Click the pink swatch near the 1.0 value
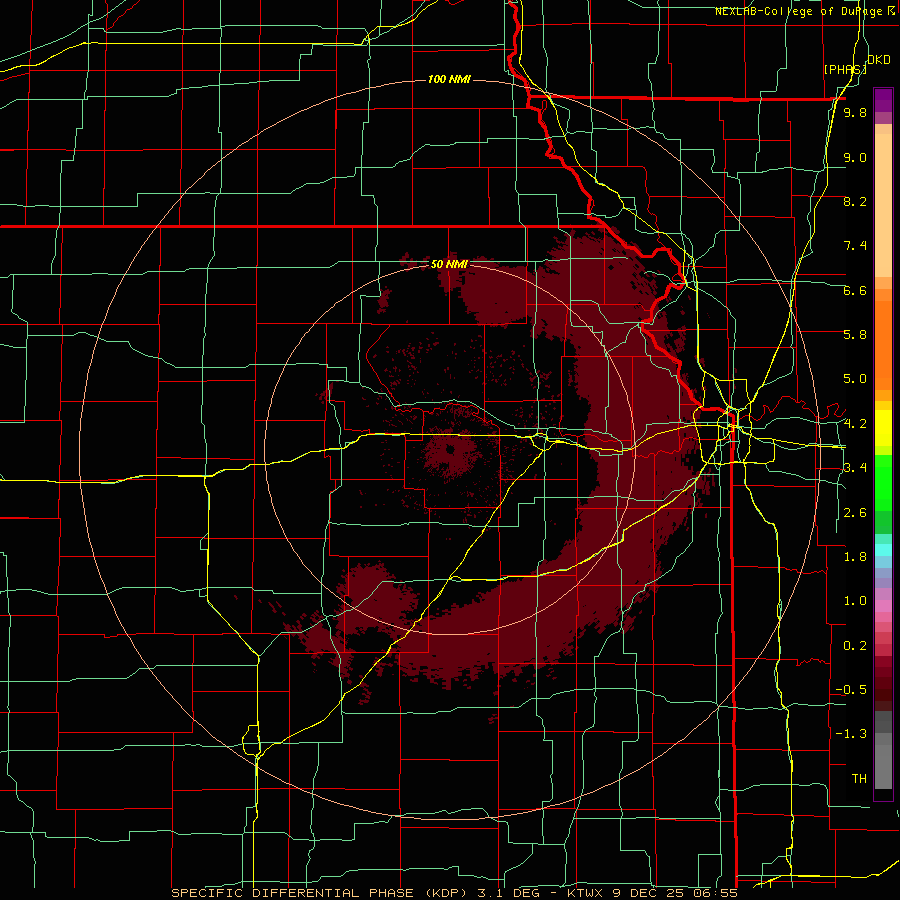 pyautogui.click(x=883, y=606)
